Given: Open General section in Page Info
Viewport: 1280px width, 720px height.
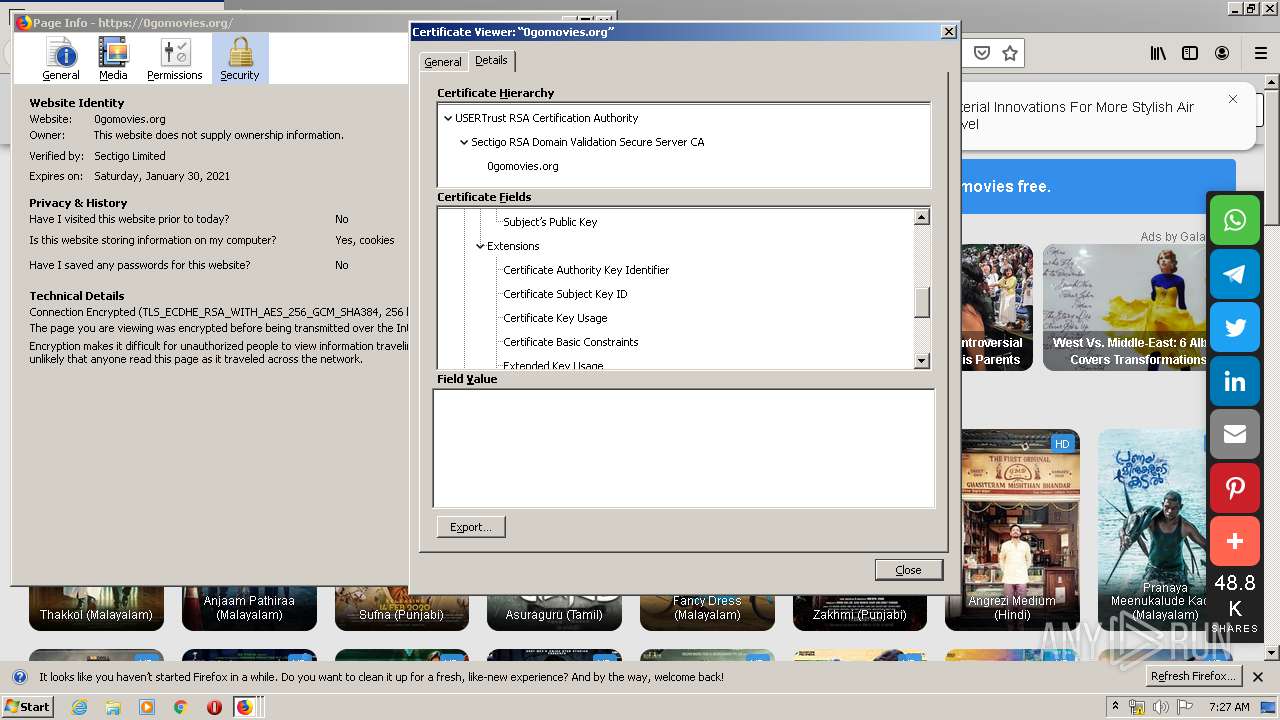Looking at the screenshot, I should (x=61, y=59).
